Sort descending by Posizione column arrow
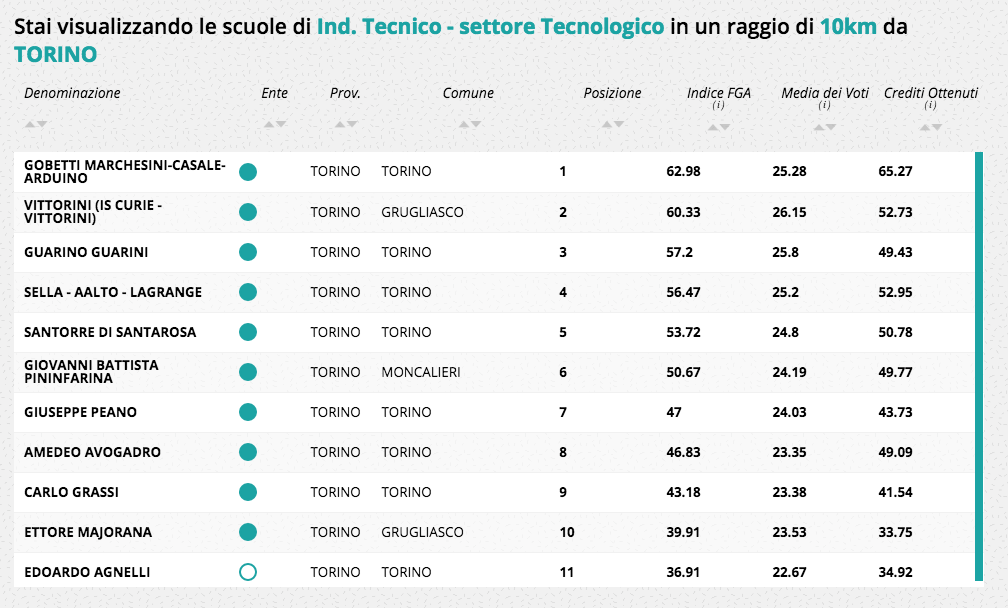 pos(620,124)
